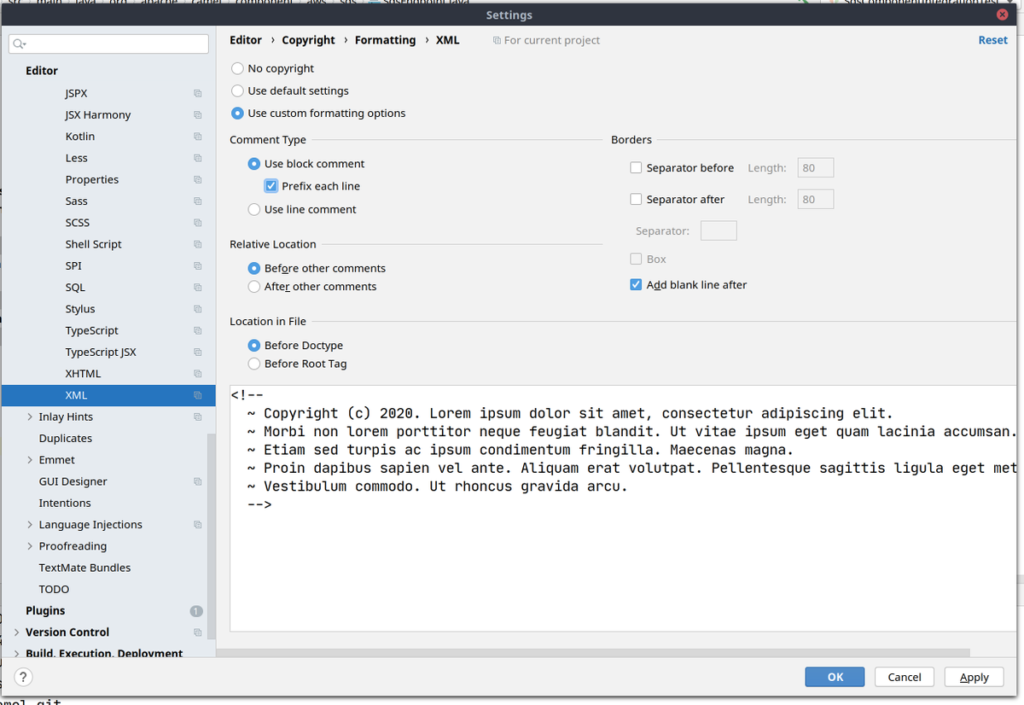Expand Build, Execution, Deployment section
The image size is (1024, 705).
click(x=16, y=653)
